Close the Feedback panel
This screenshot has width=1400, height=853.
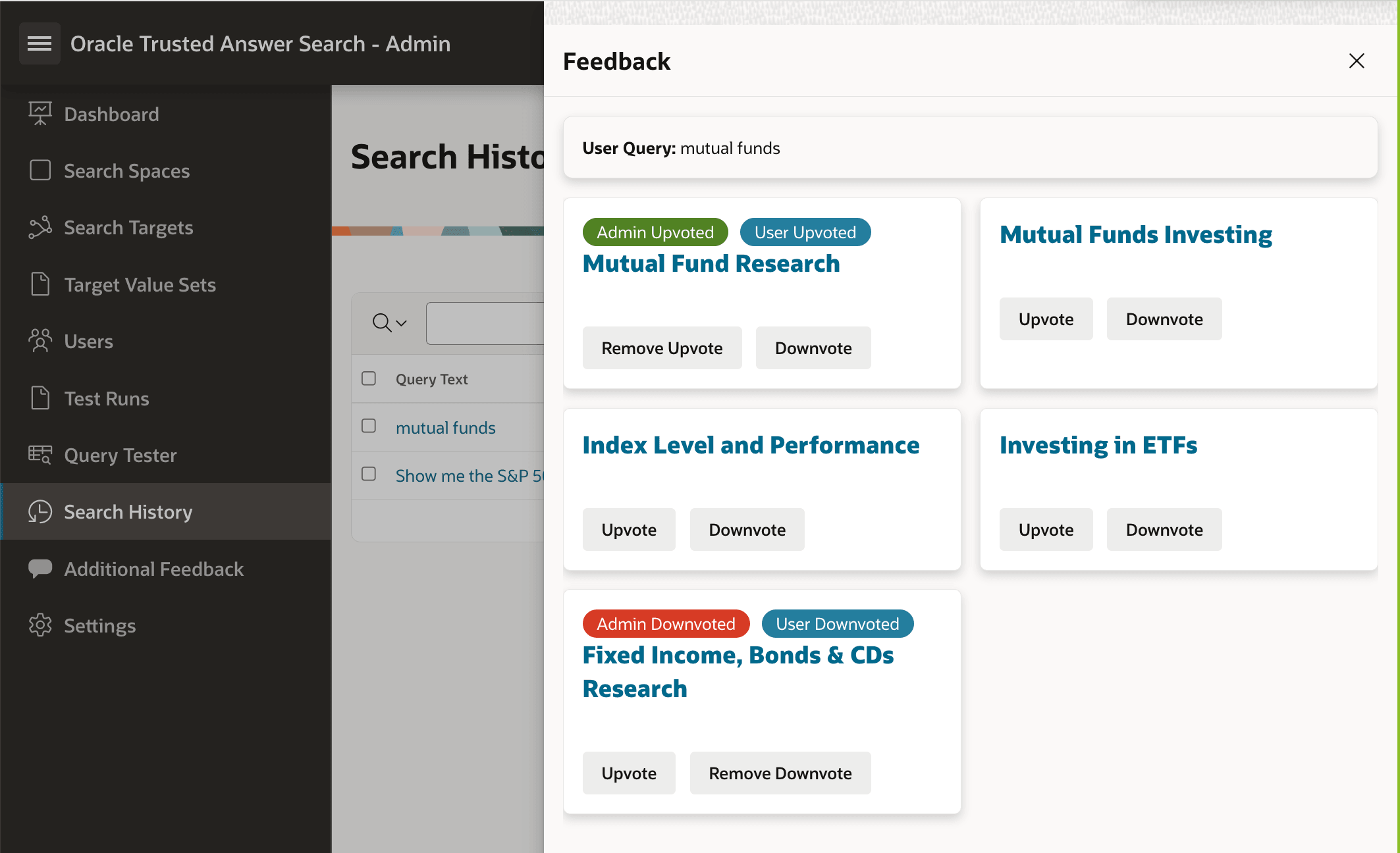pyautogui.click(x=1356, y=61)
